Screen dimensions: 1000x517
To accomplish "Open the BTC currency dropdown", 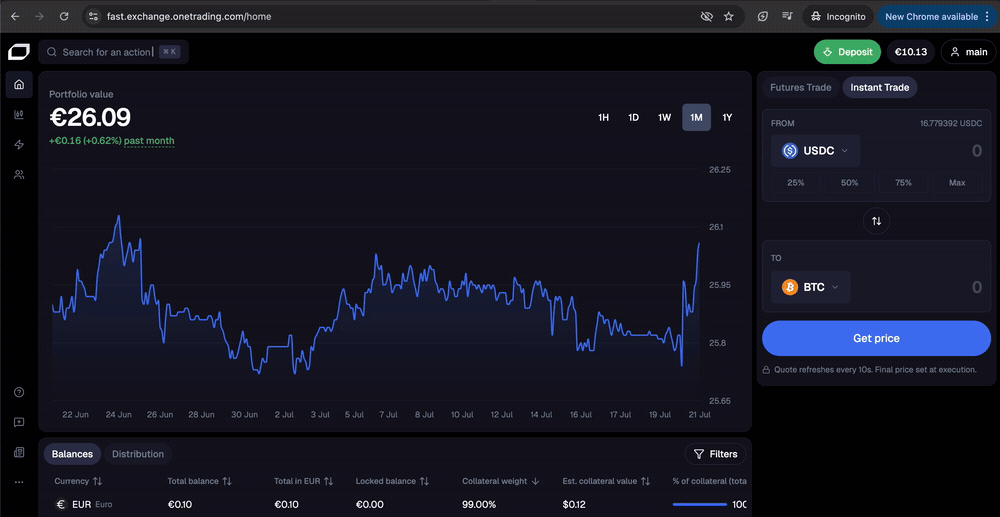I will coord(810,288).
